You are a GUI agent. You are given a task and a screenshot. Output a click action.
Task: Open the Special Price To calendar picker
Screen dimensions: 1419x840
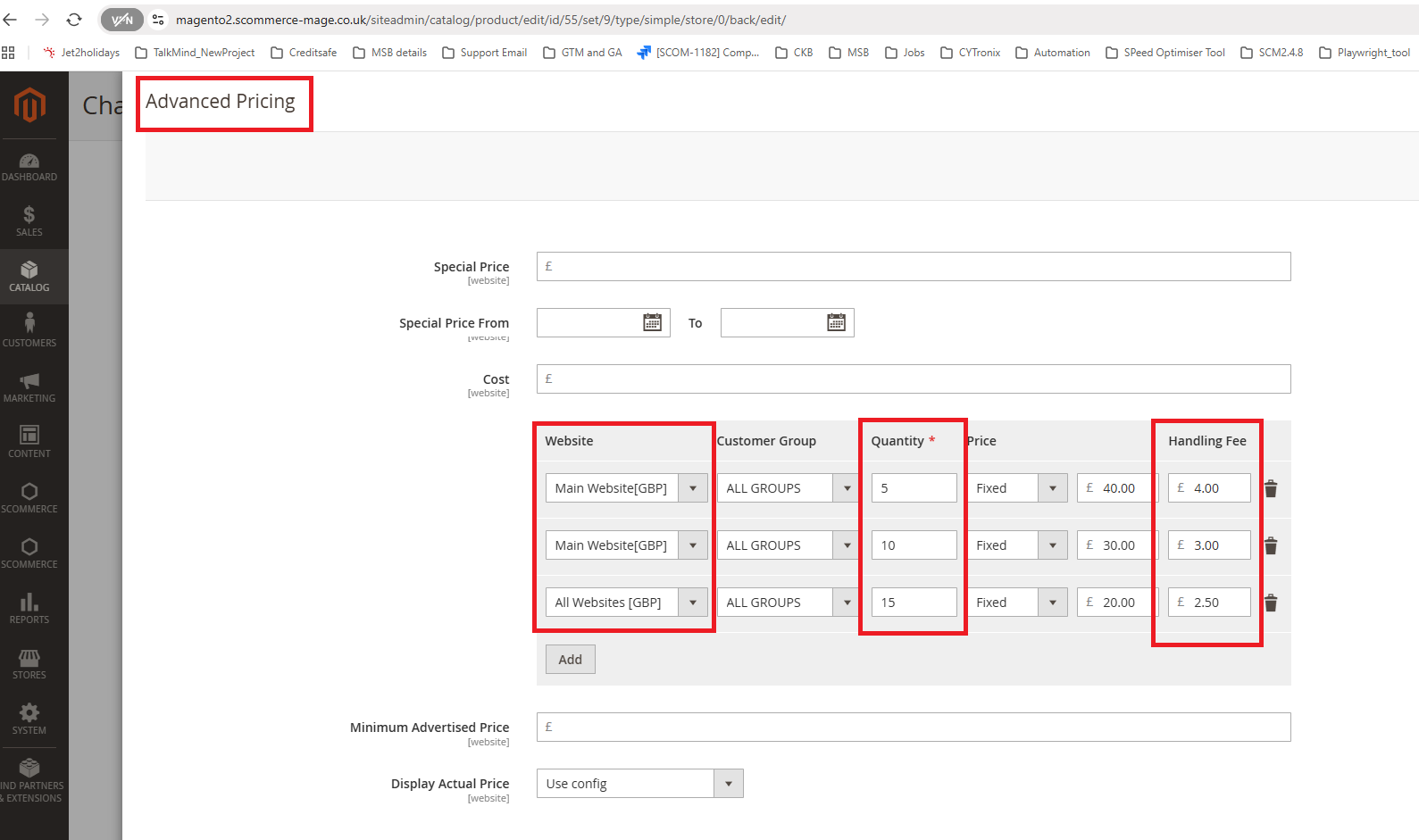[836, 323]
